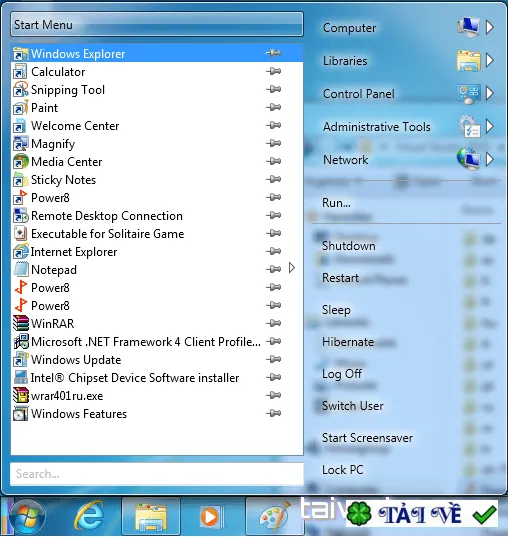This screenshot has width=508, height=537.
Task: Open the Welcome Center icon
Action: pyautogui.click(x=20, y=126)
